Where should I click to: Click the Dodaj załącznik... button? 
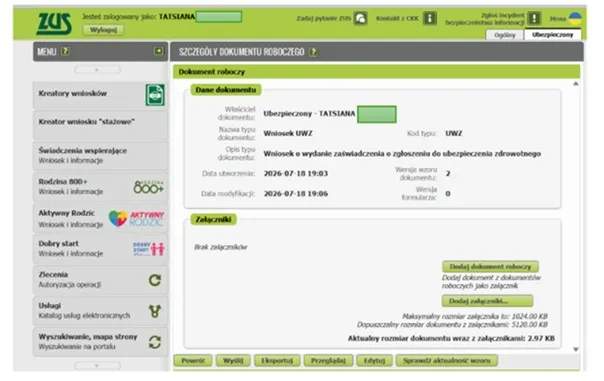coord(487,301)
